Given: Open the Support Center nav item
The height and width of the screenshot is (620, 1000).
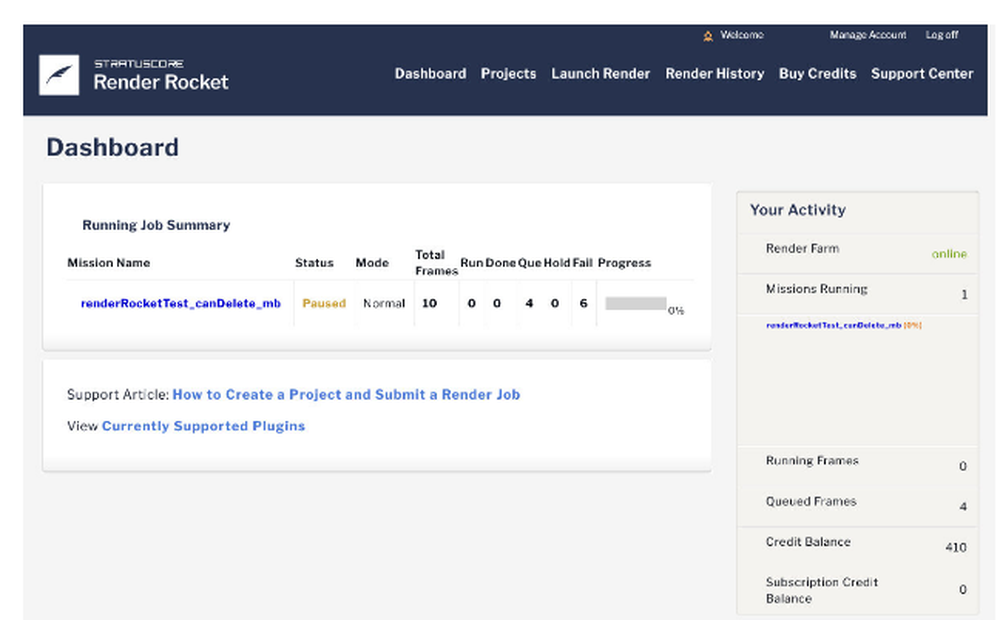Looking at the screenshot, I should pos(922,73).
